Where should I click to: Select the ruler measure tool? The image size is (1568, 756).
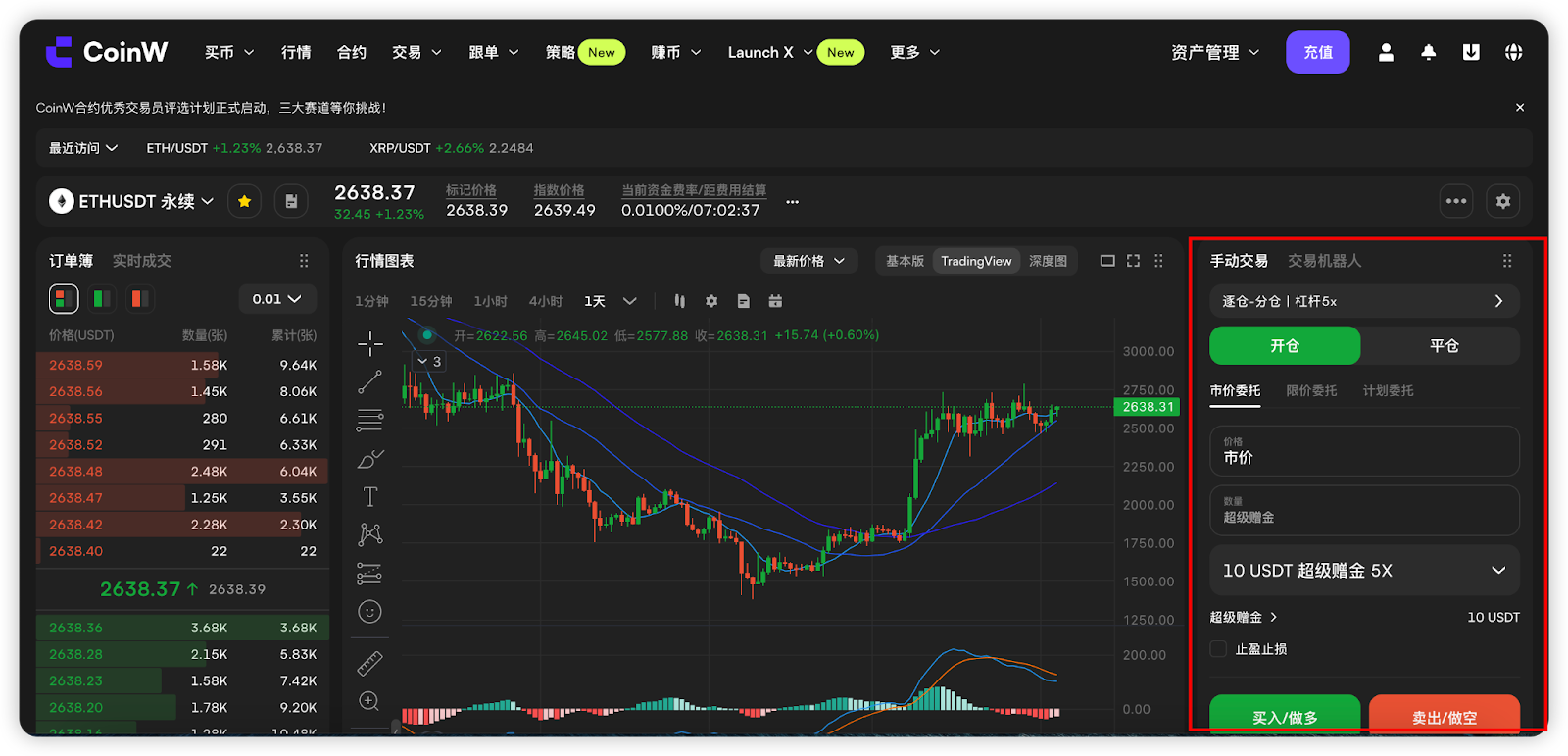tap(370, 664)
